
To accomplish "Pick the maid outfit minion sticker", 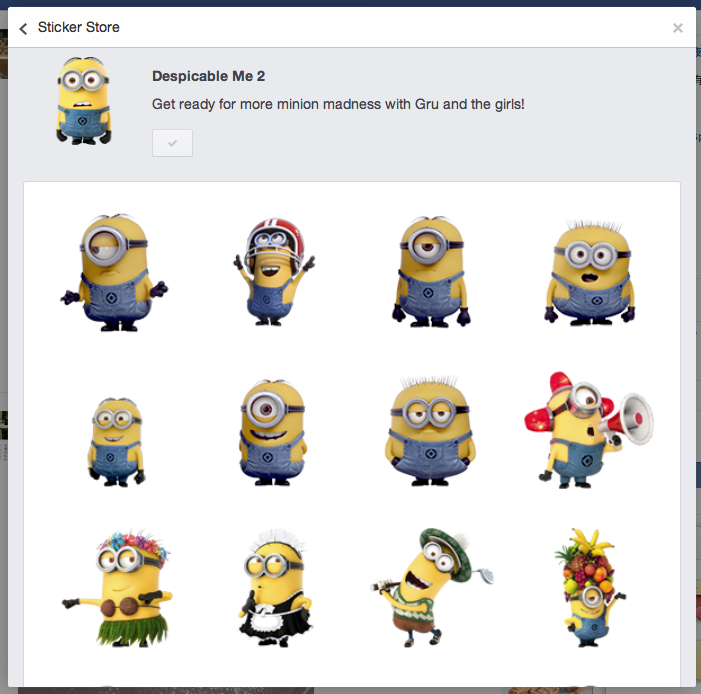I will point(274,588).
